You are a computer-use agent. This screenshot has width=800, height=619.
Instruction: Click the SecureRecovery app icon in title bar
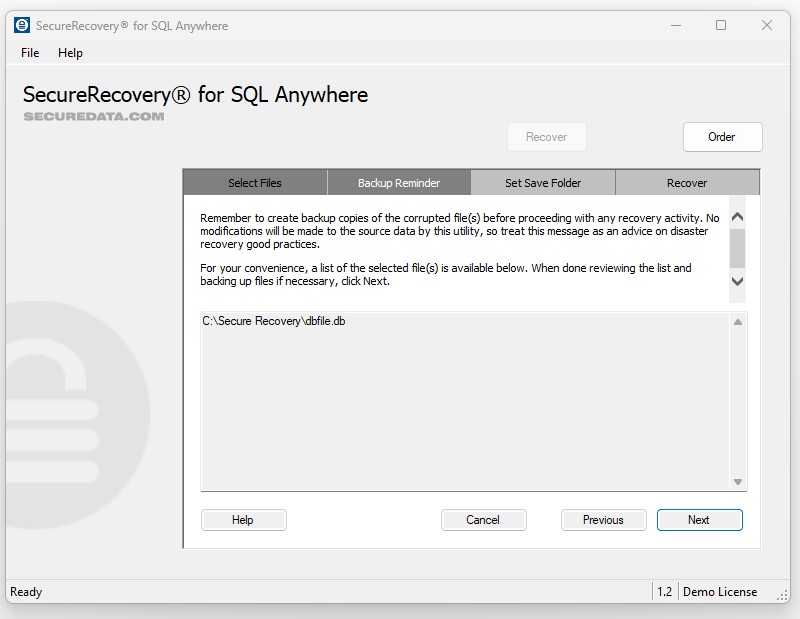22,25
